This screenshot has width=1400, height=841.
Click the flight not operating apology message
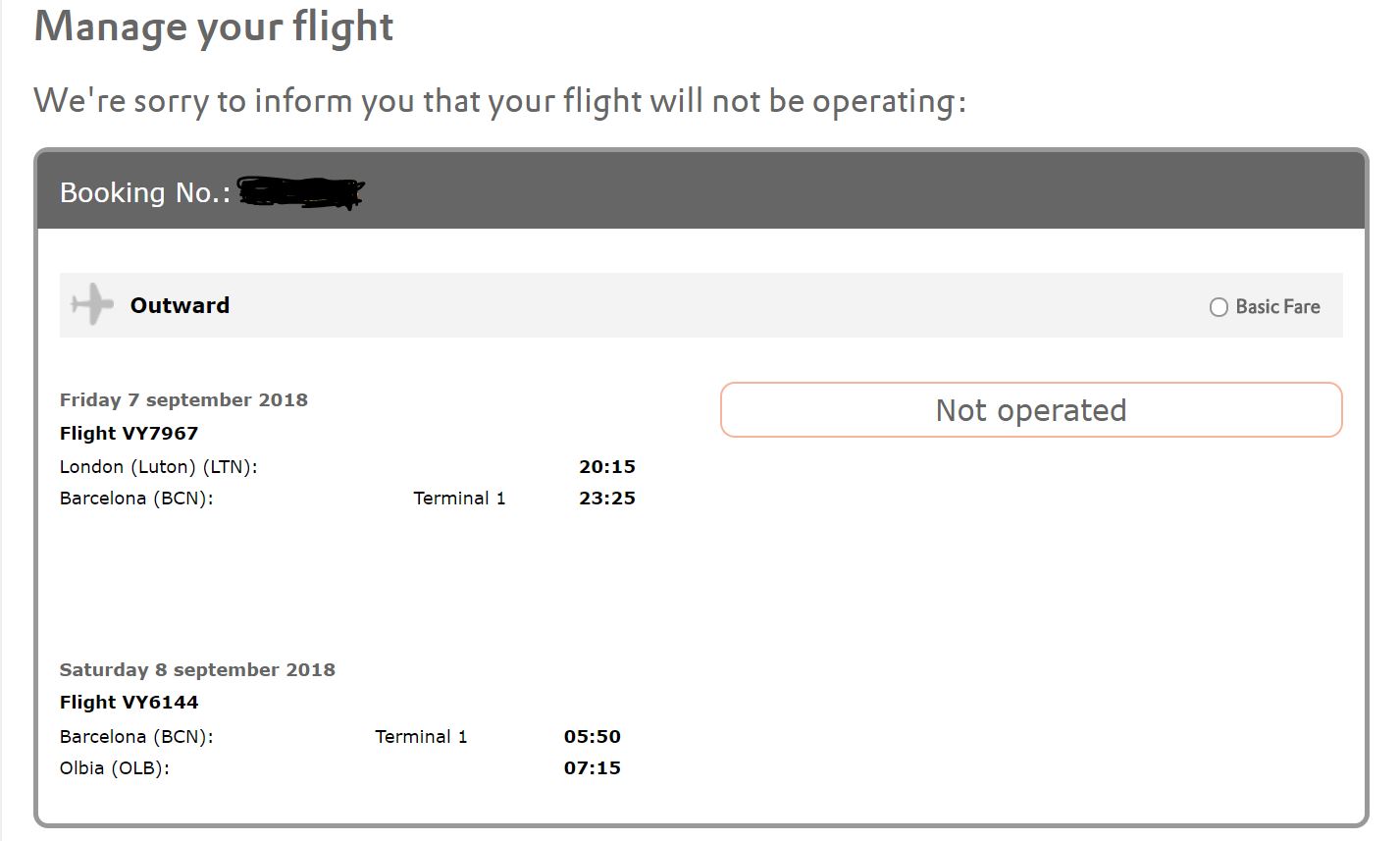[500, 101]
